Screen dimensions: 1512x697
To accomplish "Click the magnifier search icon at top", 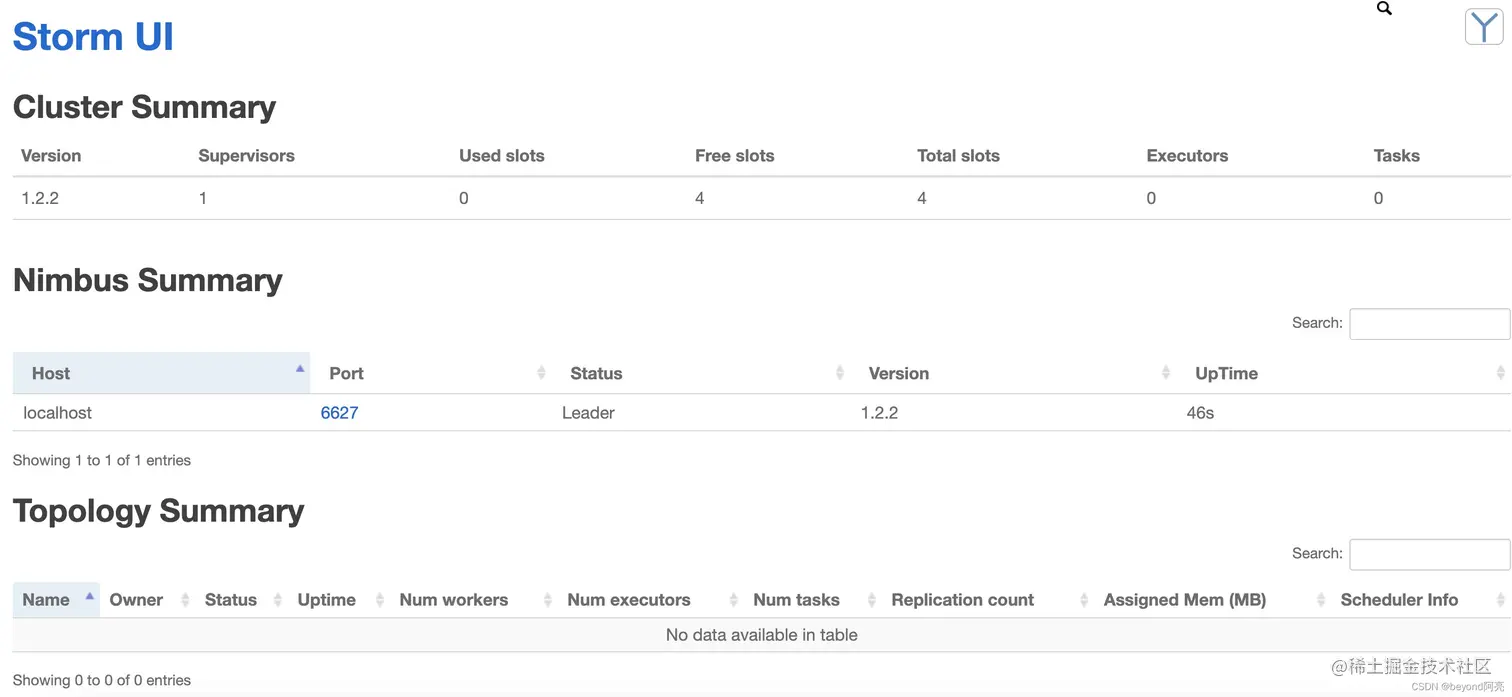I will pyautogui.click(x=1384, y=8).
